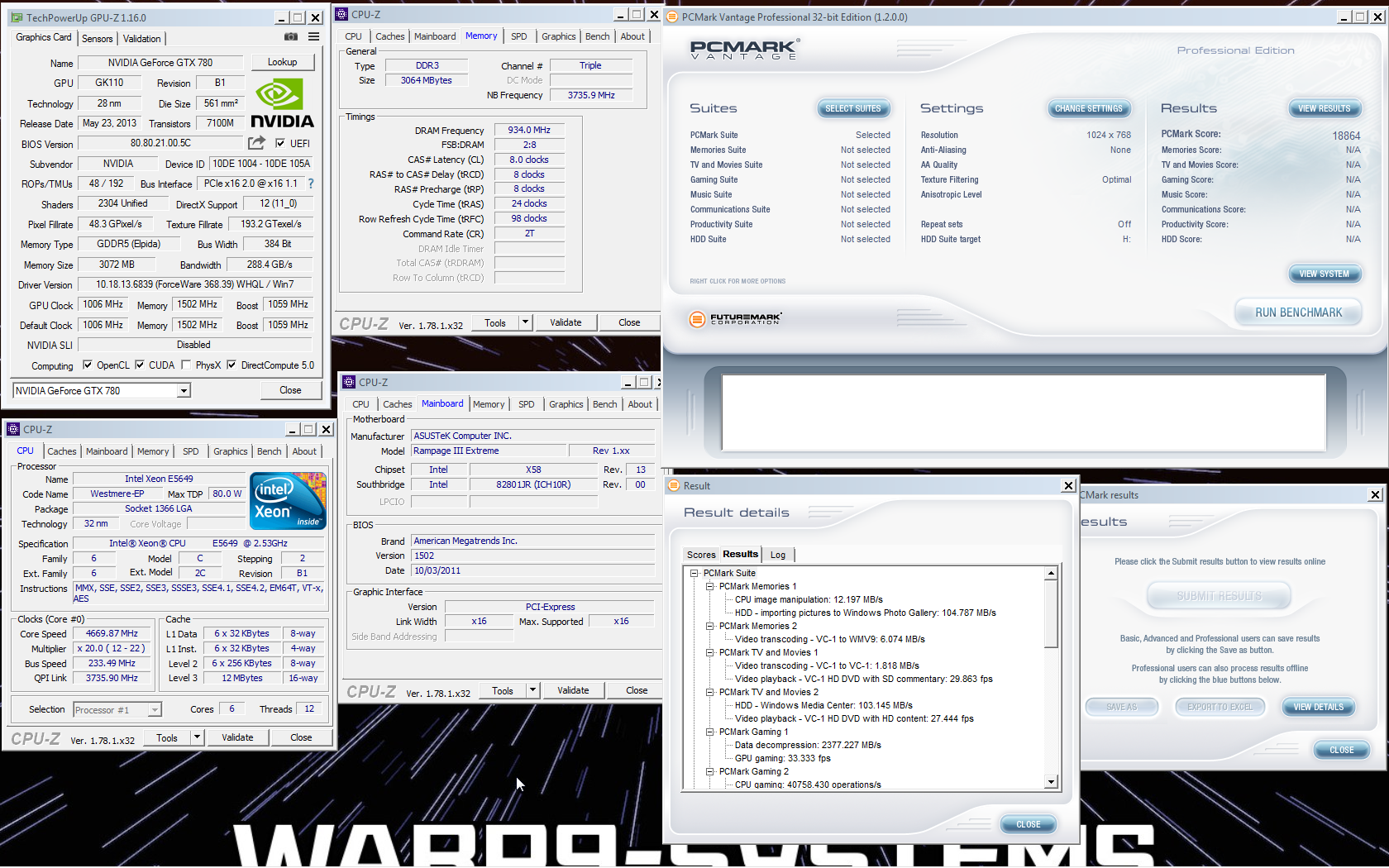Click the PCMark Vantage title bar icon

click(672, 17)
